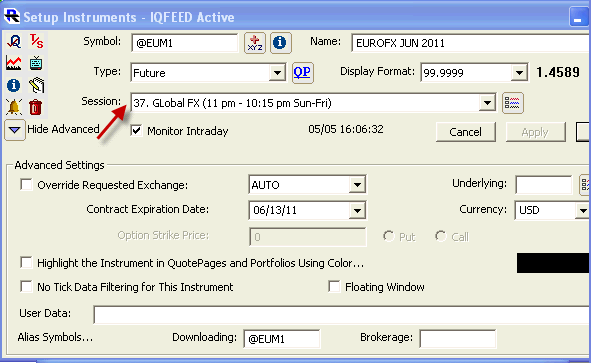Click the 1.4589 price value
The height and width of the screenshot is (363, 591).
click(x=558, y=72)
